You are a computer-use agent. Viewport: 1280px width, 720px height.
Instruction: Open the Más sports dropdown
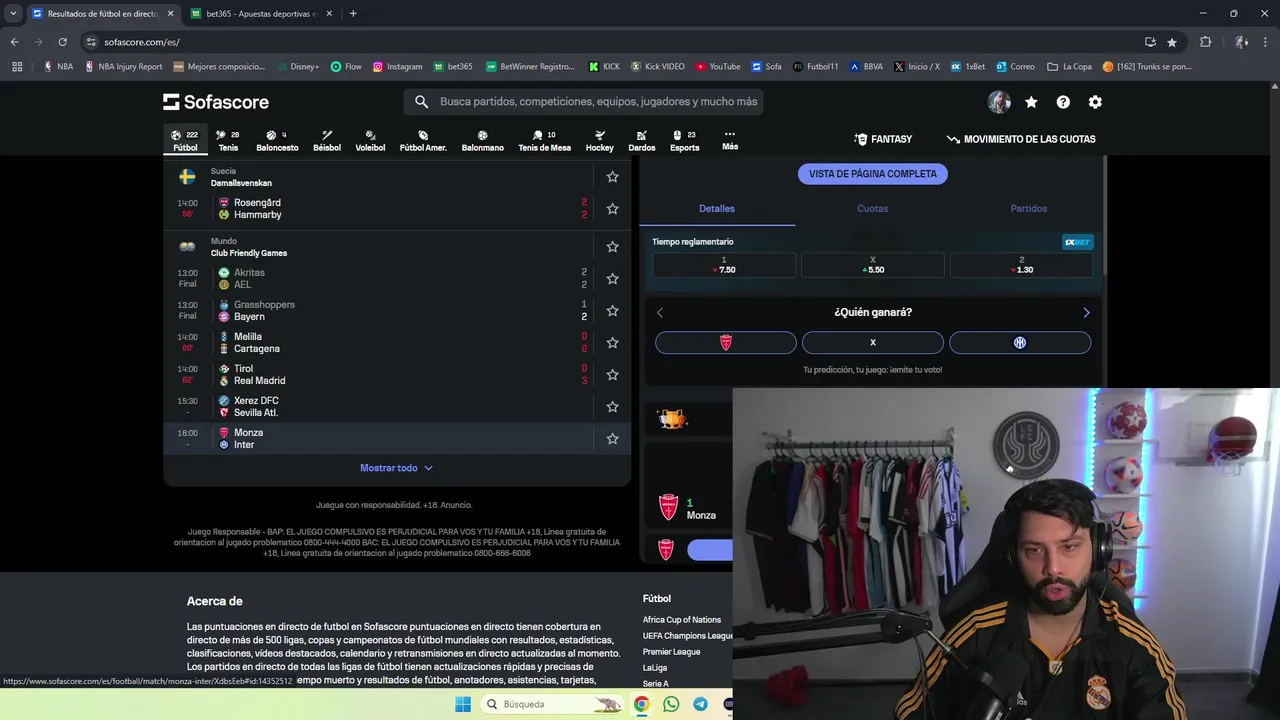pos(730,140)
